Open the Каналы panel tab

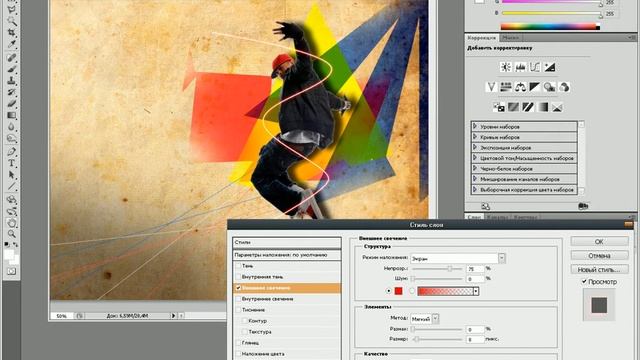pos(497,217)
